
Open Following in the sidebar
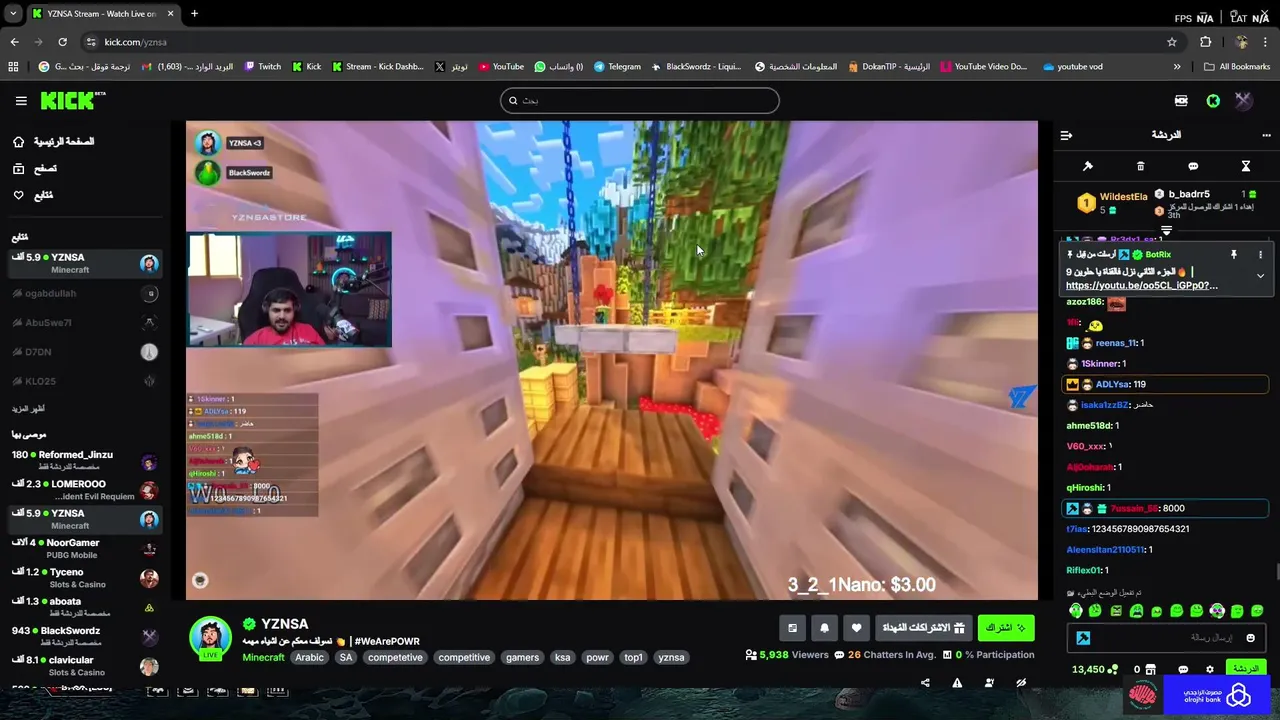point(33,196)
